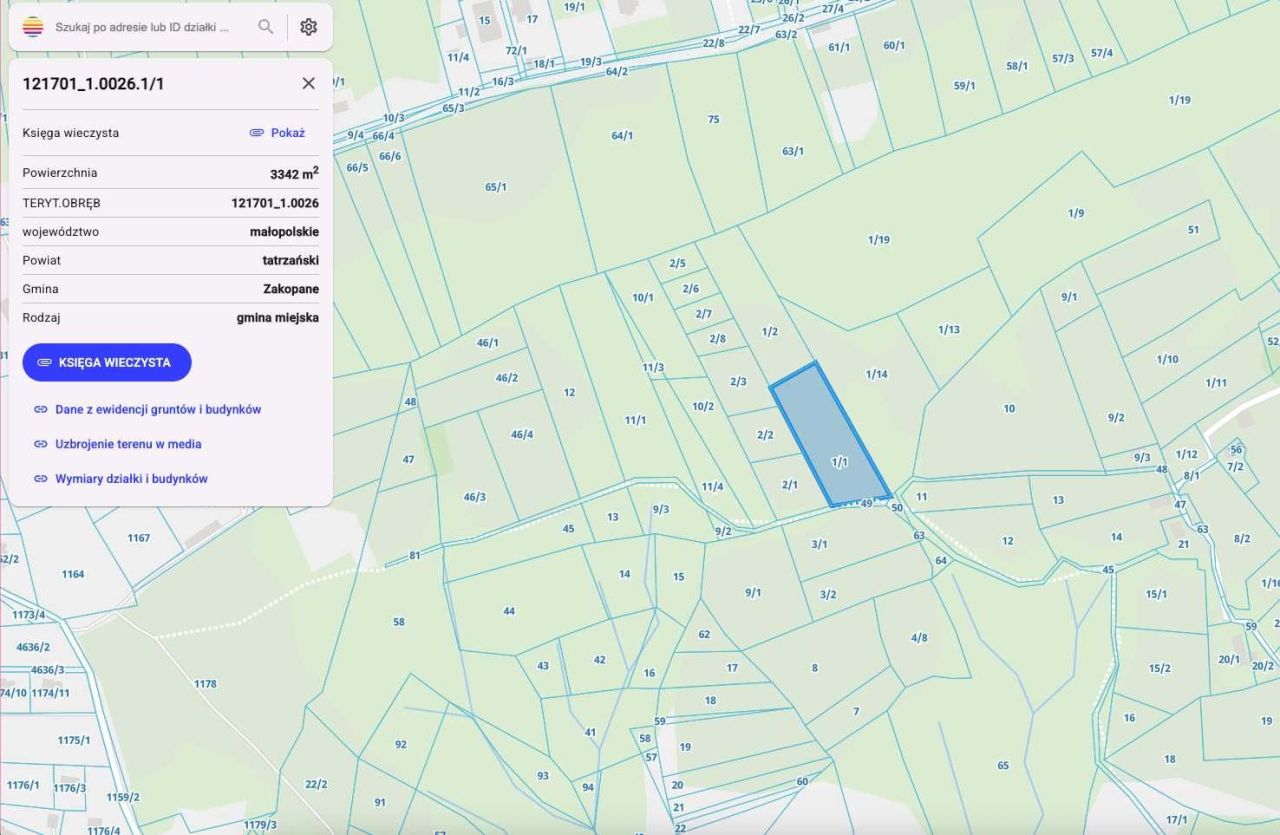This screenshot has width=1280, height=835.
Task: Click the Pokaż link for Księga wieczysta
Action: [277, 133]
